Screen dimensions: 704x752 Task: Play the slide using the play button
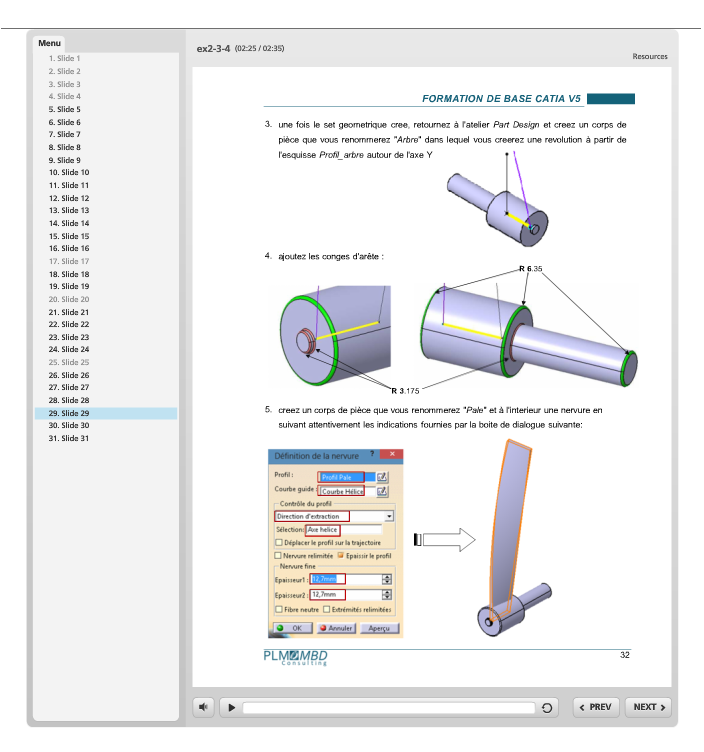coord(232,707)
